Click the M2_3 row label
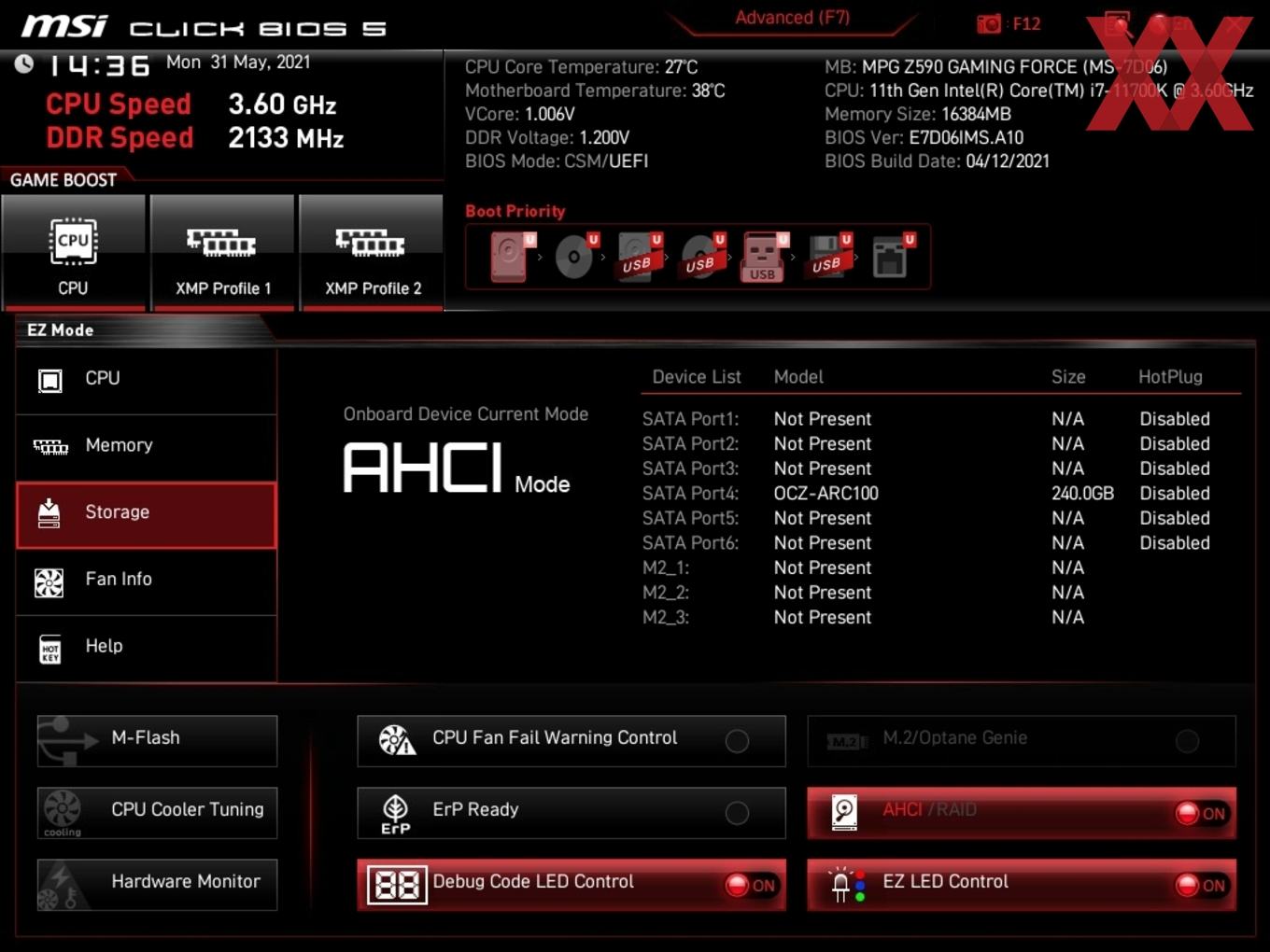1270x952 pixels. click(x=666, y=617)
